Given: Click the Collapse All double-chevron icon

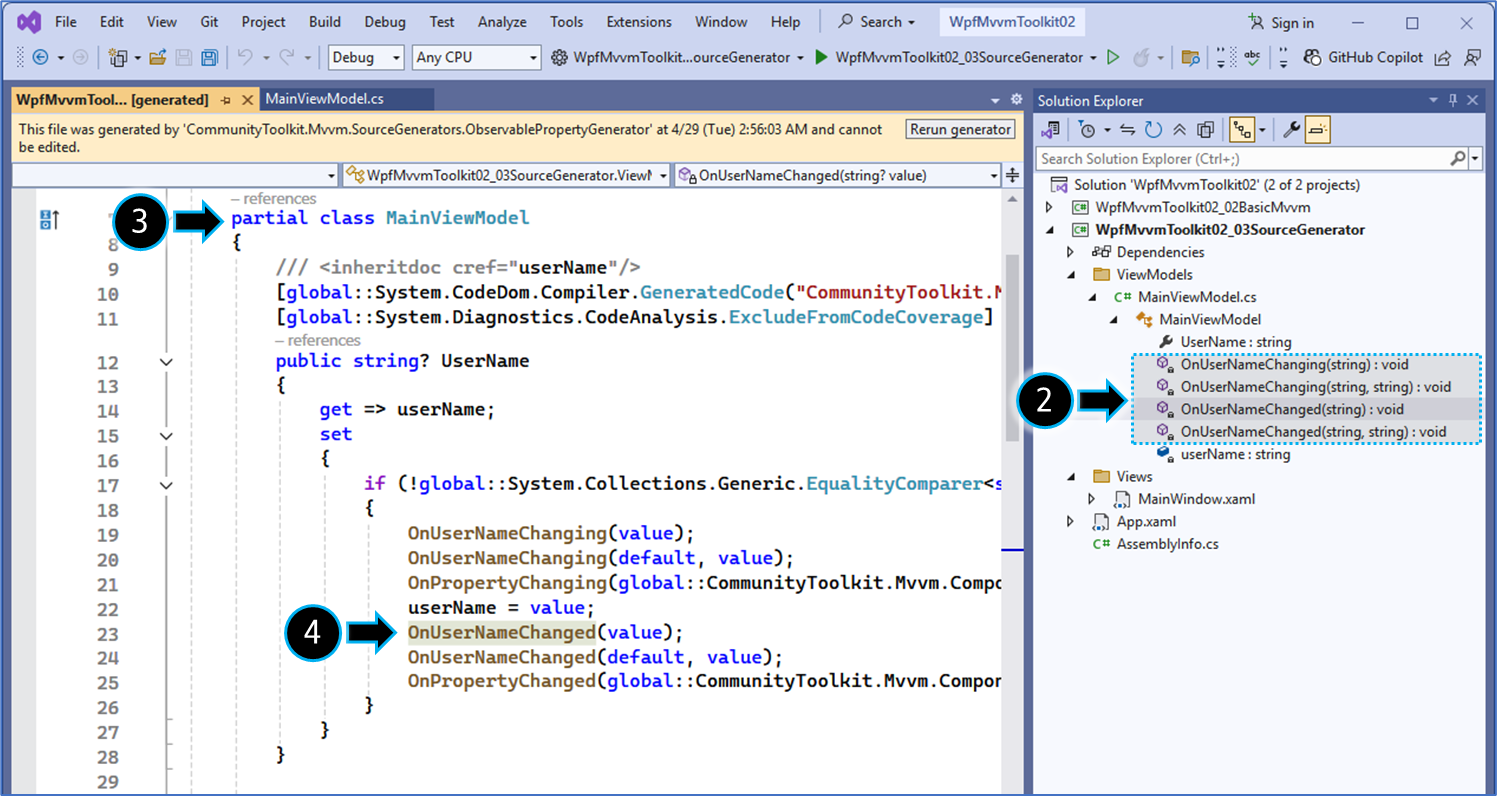Looking at the screenshot, I should pos(1179,130).
